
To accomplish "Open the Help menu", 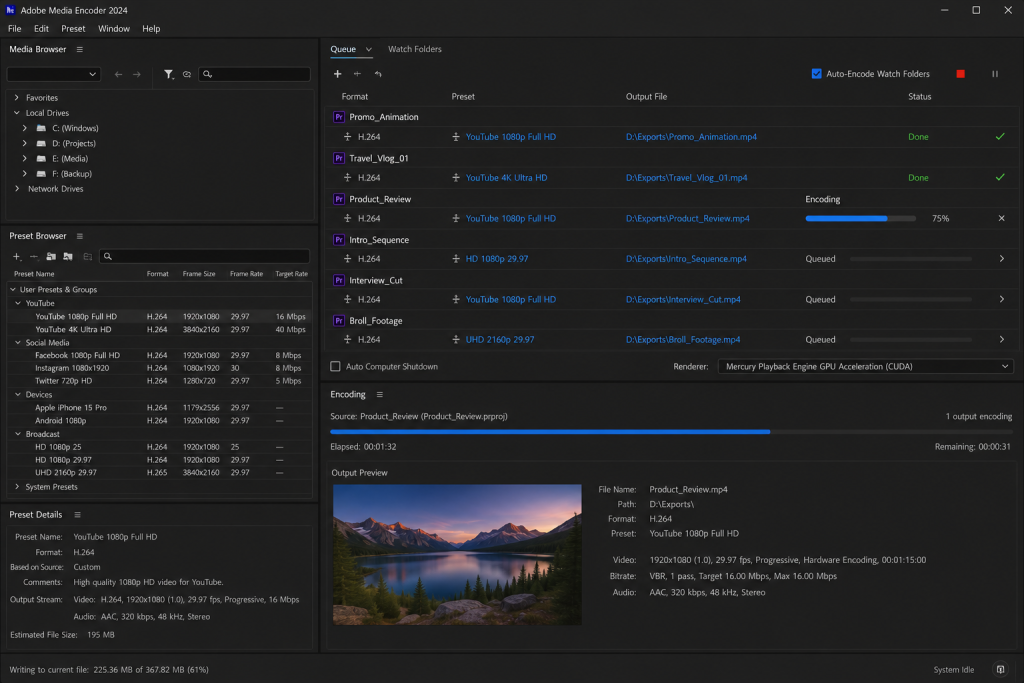I will [151, 29].
